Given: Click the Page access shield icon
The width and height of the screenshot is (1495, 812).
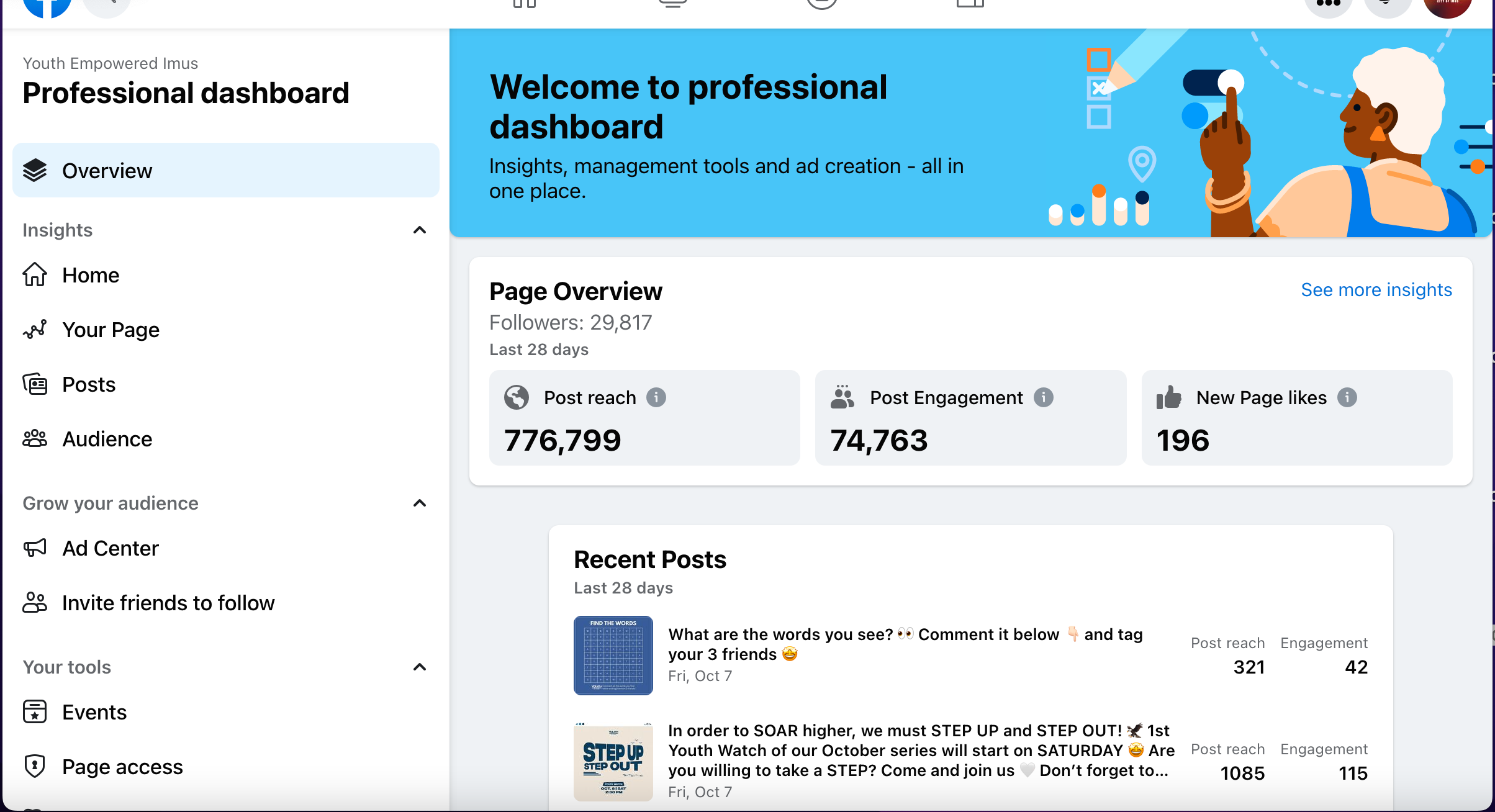Looking at the screenshot, I should (x=35, y=767).
